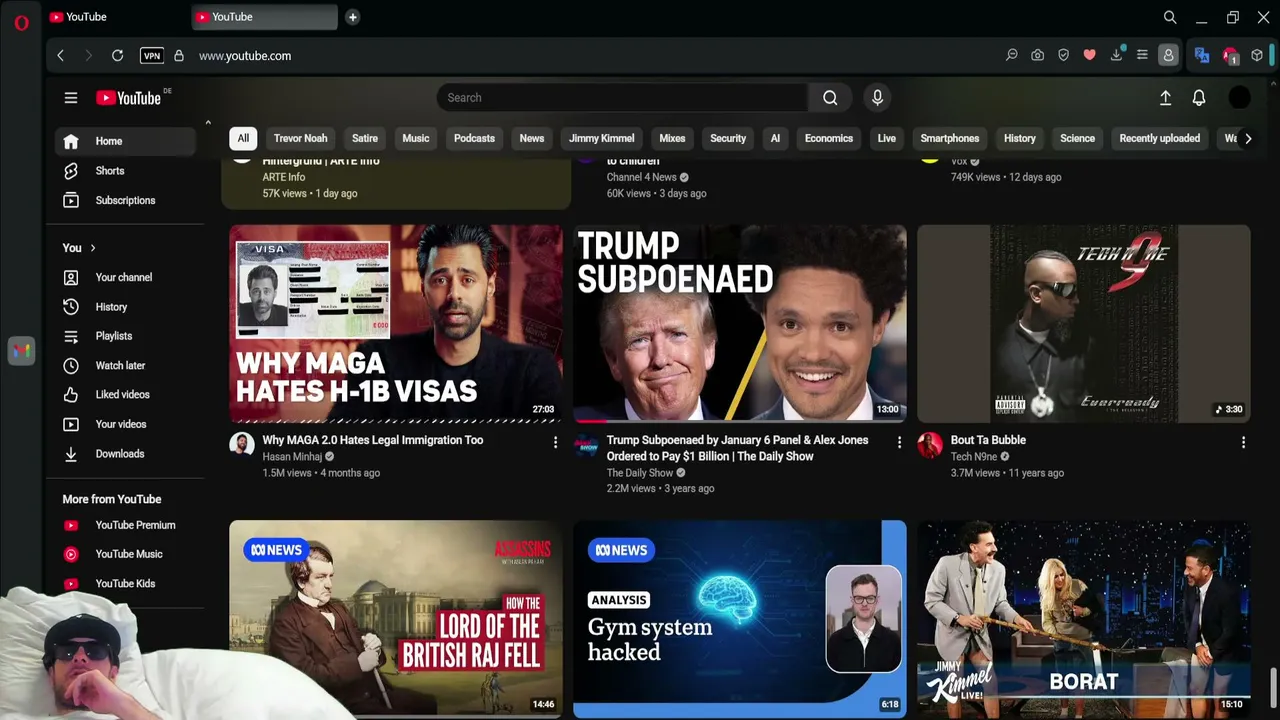Image resolution: width=1280 pixels, height=720 pixels.
Task: Open Opera tab search magnifier
Action: 1170,17
